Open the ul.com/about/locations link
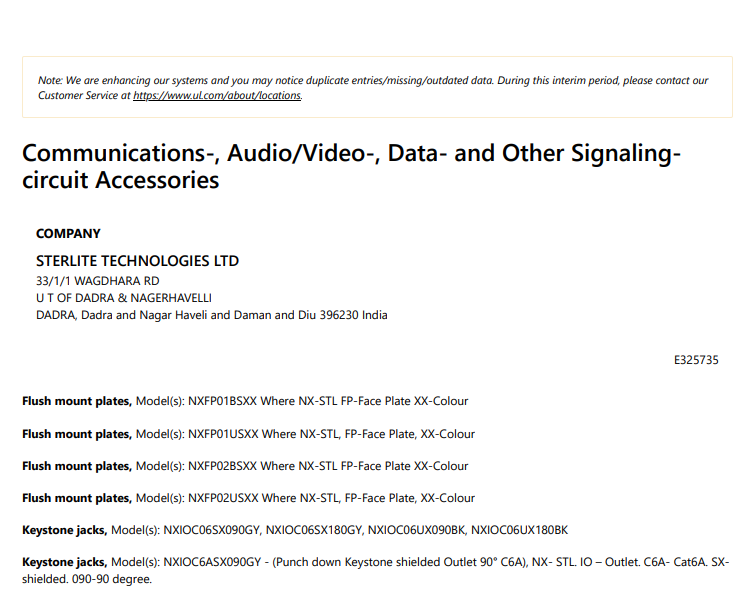The image size is (742, 600). point(217,95)
